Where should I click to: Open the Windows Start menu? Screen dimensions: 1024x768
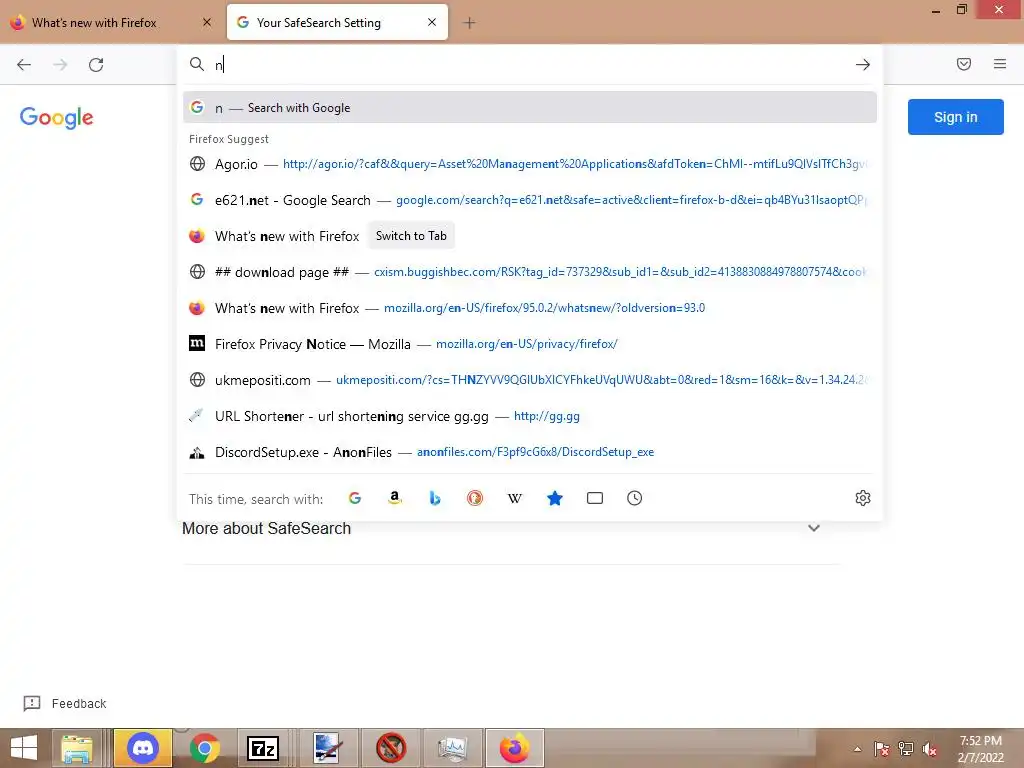tap(24, 748)
